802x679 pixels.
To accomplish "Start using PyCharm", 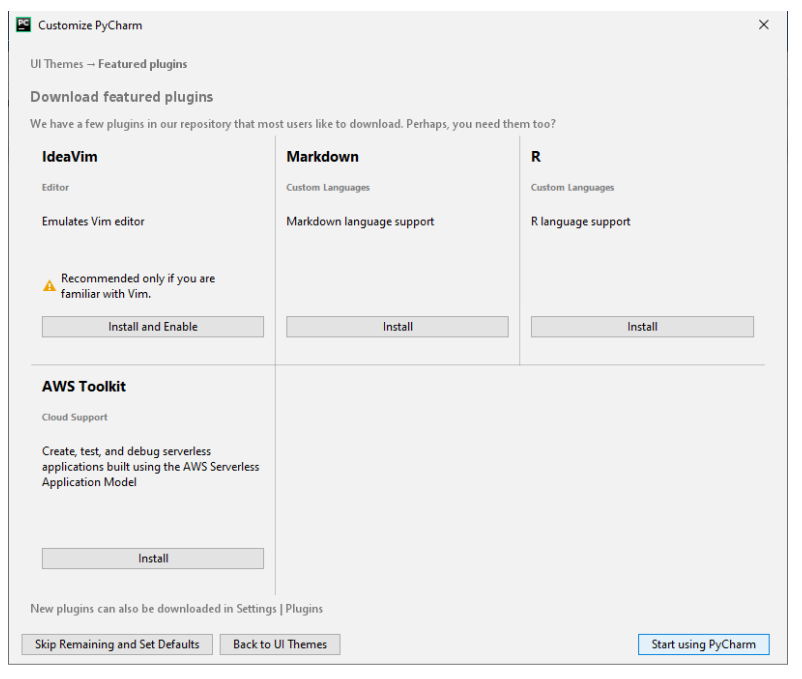I will click(x=703, y=644).
